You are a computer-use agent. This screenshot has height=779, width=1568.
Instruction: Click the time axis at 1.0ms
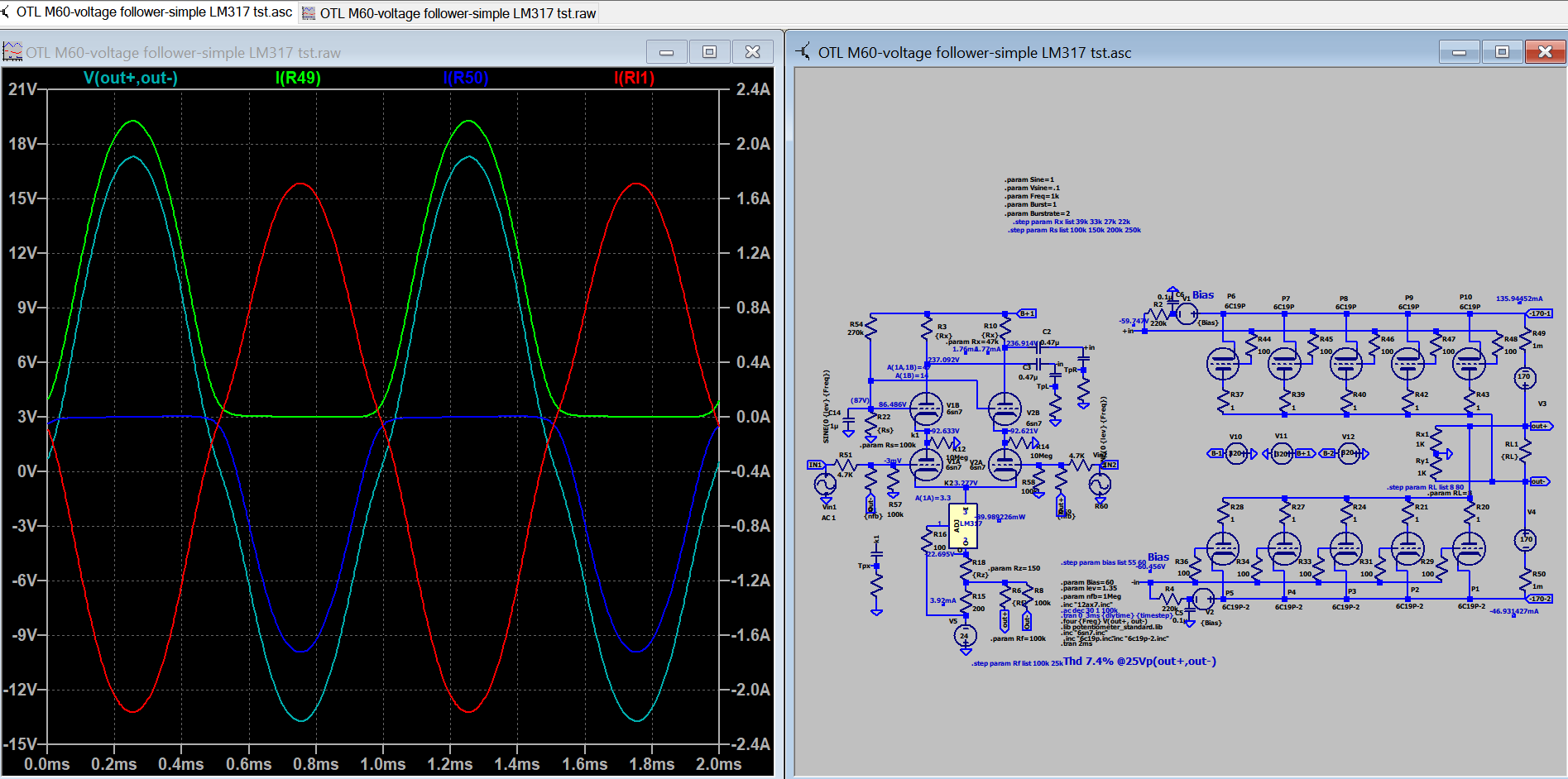[x=382, y=764]
